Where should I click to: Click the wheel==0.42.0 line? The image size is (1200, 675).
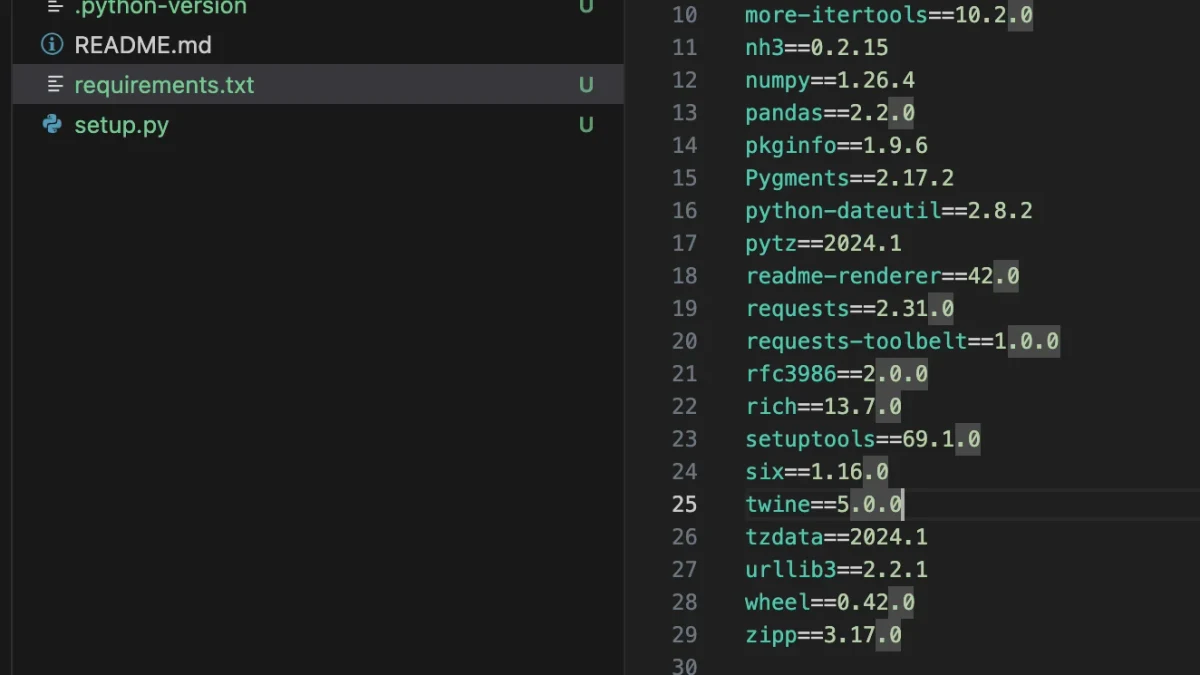[830, 602]
